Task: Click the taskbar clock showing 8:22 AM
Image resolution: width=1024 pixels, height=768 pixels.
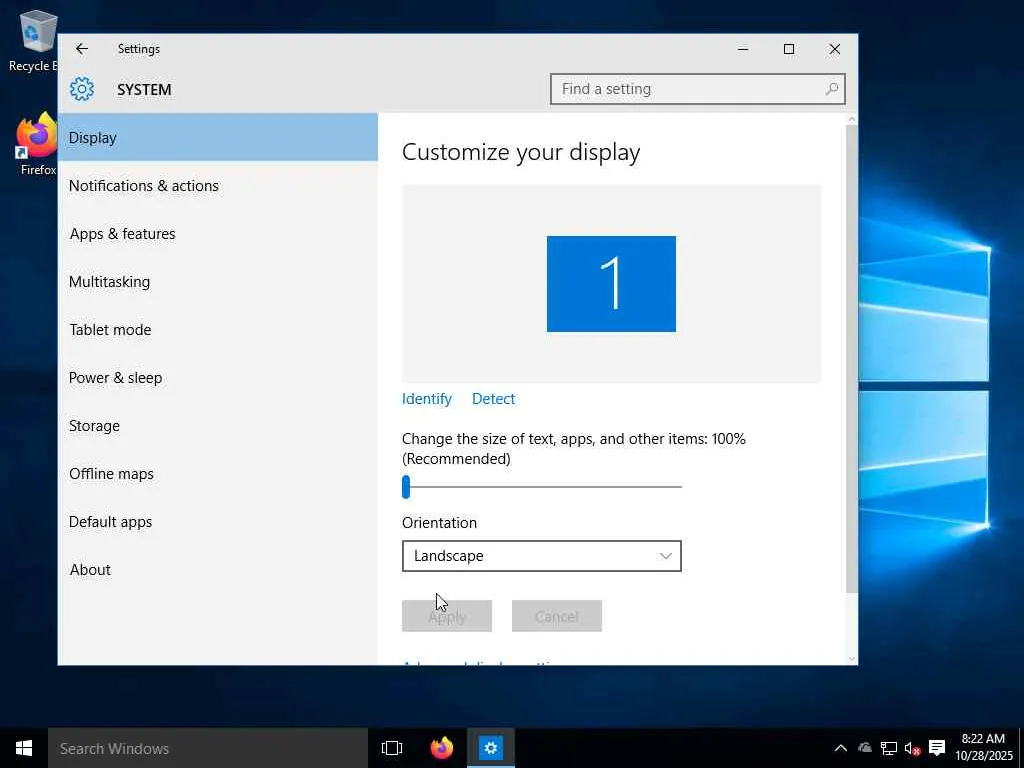Action: (x=983, y=747)
